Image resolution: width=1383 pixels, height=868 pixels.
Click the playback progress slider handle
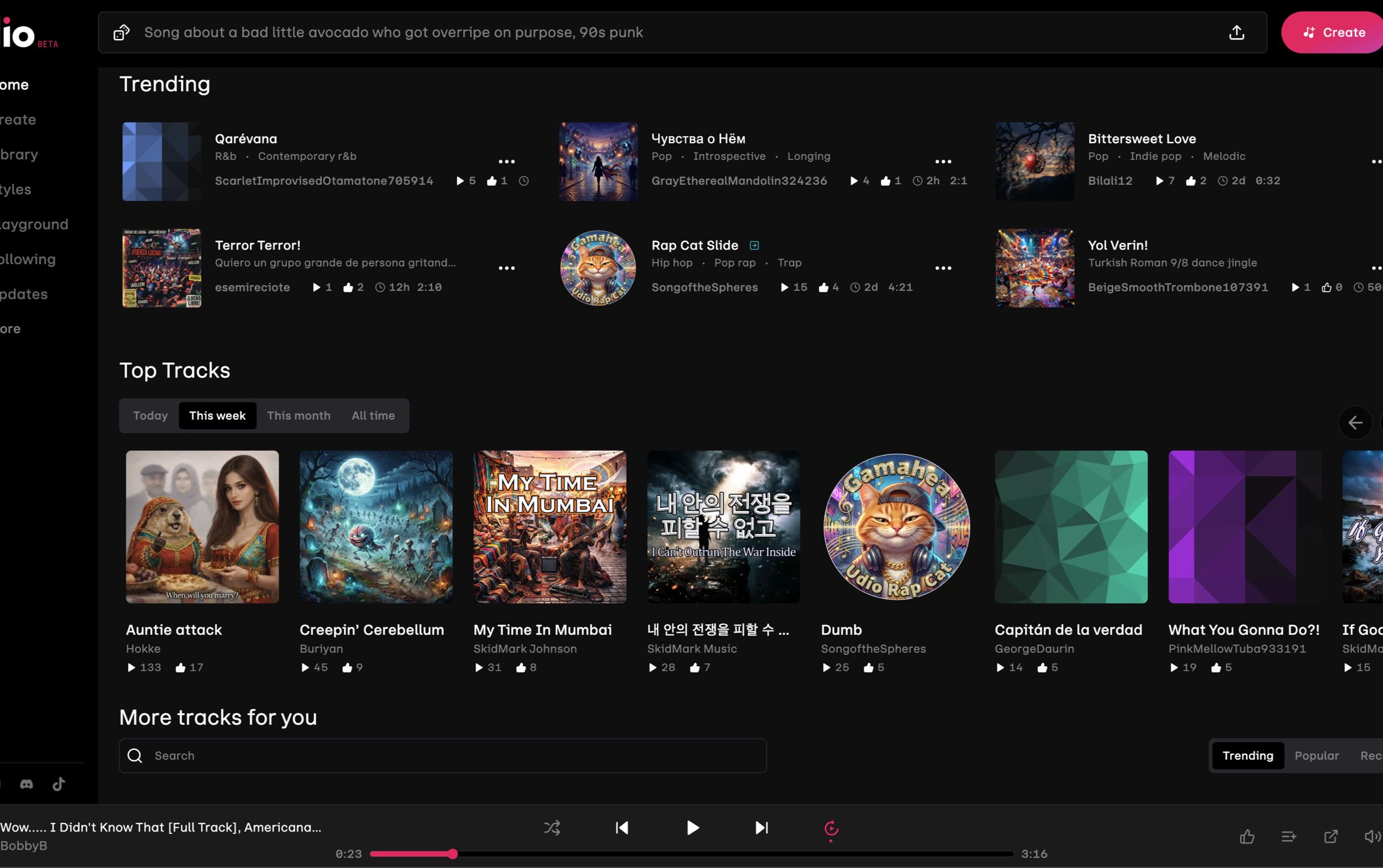tap(453, 854)
